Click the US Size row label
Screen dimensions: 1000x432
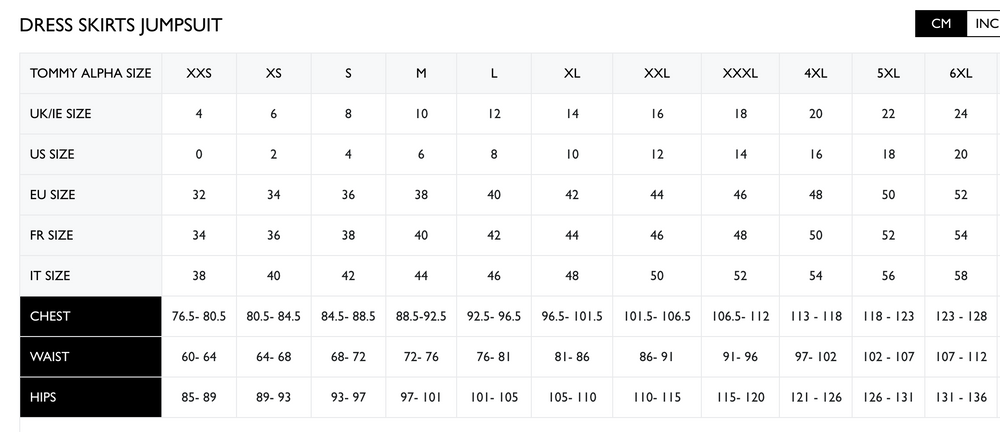coord(53,154)
